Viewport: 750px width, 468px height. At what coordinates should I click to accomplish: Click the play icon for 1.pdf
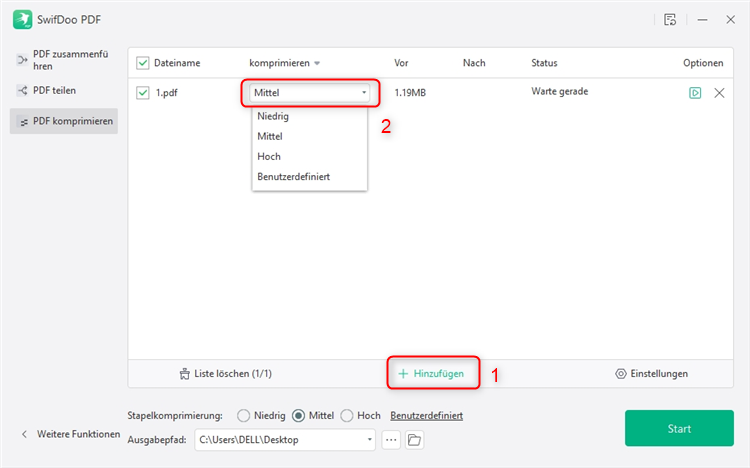click(x=695, y=93)
